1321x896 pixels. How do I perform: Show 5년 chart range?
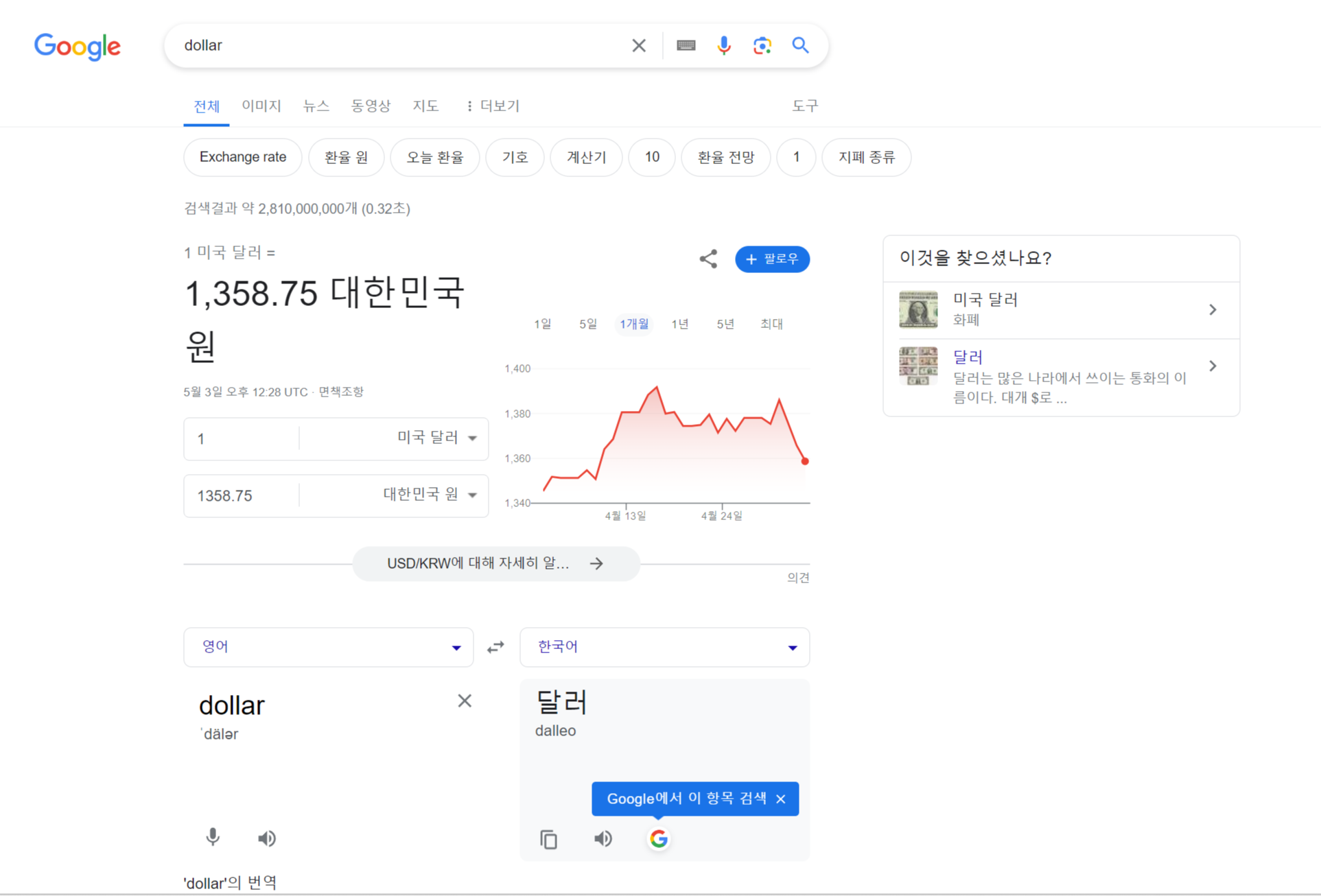(x=725, y=324)
